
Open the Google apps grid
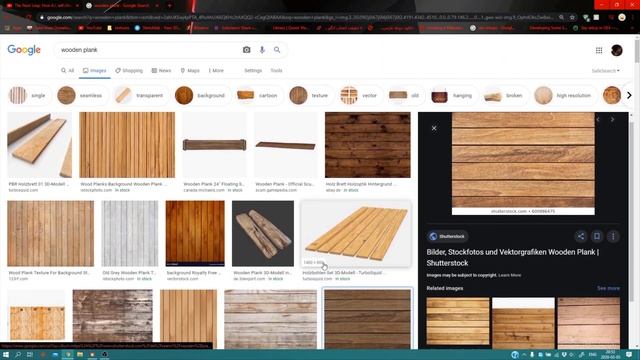click(x=599, y=50)
